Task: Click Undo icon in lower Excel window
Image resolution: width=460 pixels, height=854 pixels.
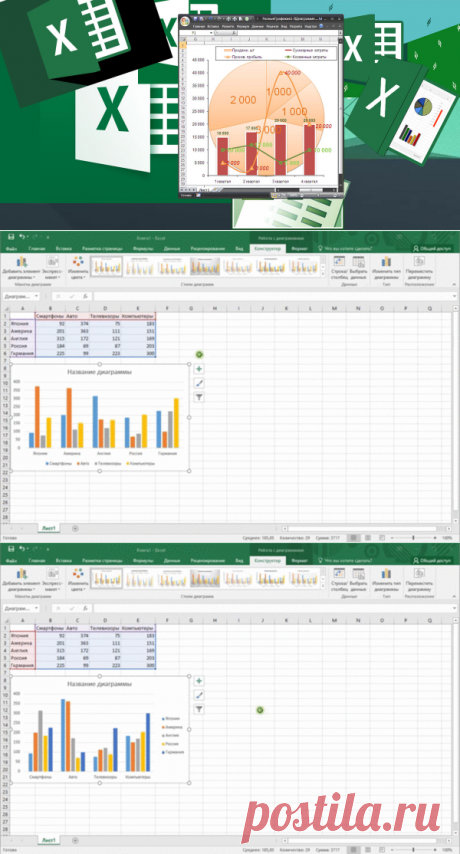Action: (x=22, y=549)
